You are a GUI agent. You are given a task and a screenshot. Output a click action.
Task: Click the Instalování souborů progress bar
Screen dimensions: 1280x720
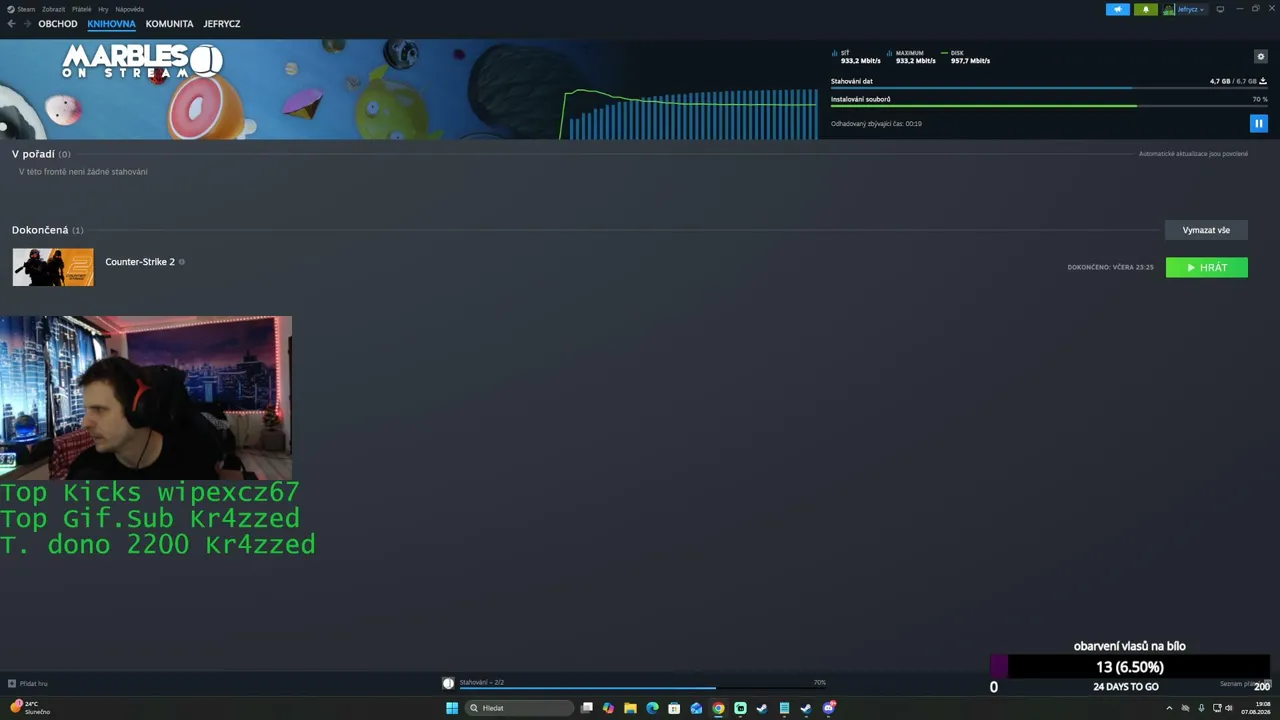point(1049,105)
